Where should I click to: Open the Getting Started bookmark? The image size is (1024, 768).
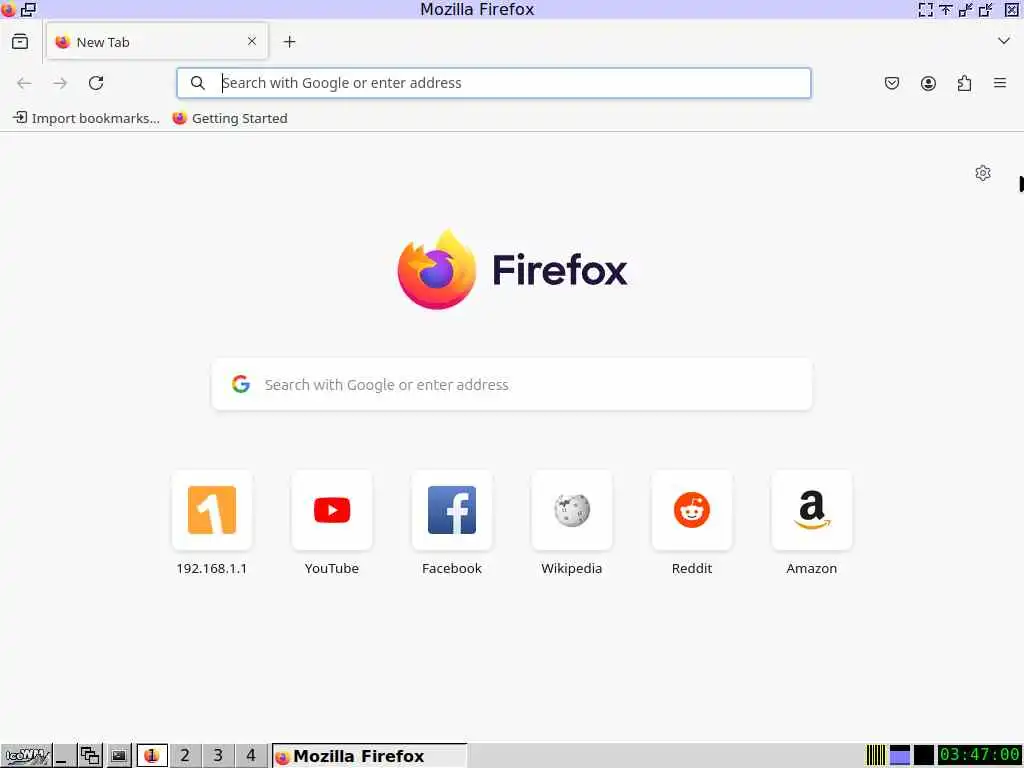pyautogui.click(x=230, y=118)
